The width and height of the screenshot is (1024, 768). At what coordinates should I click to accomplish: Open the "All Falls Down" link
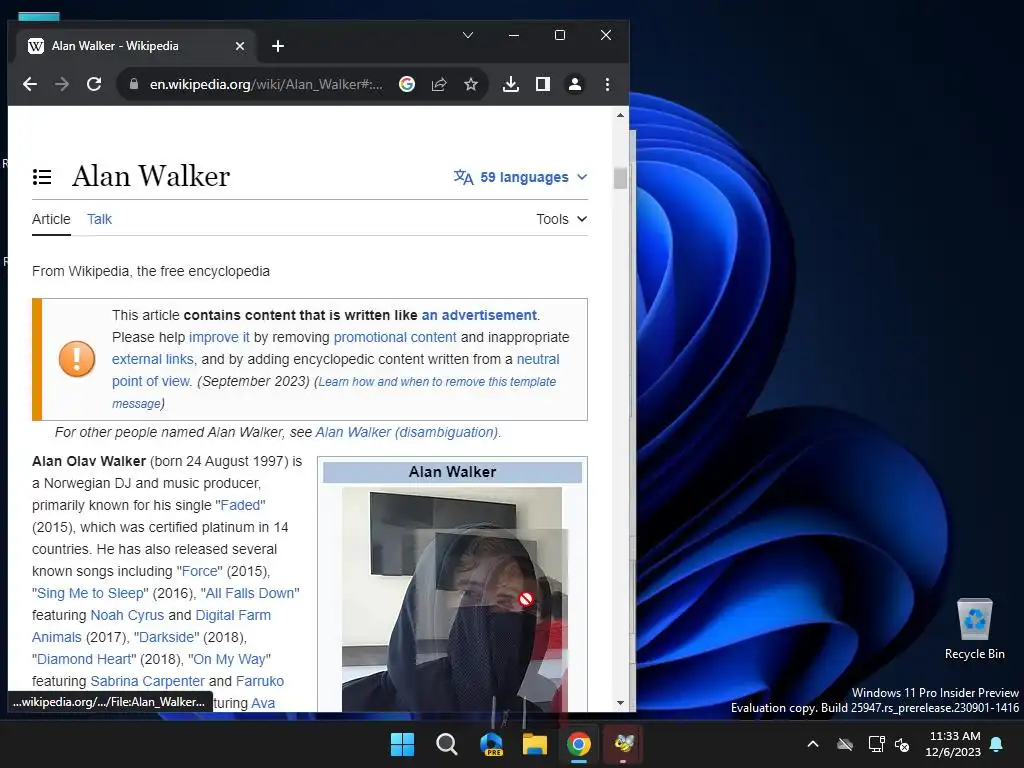coord(250,594)
